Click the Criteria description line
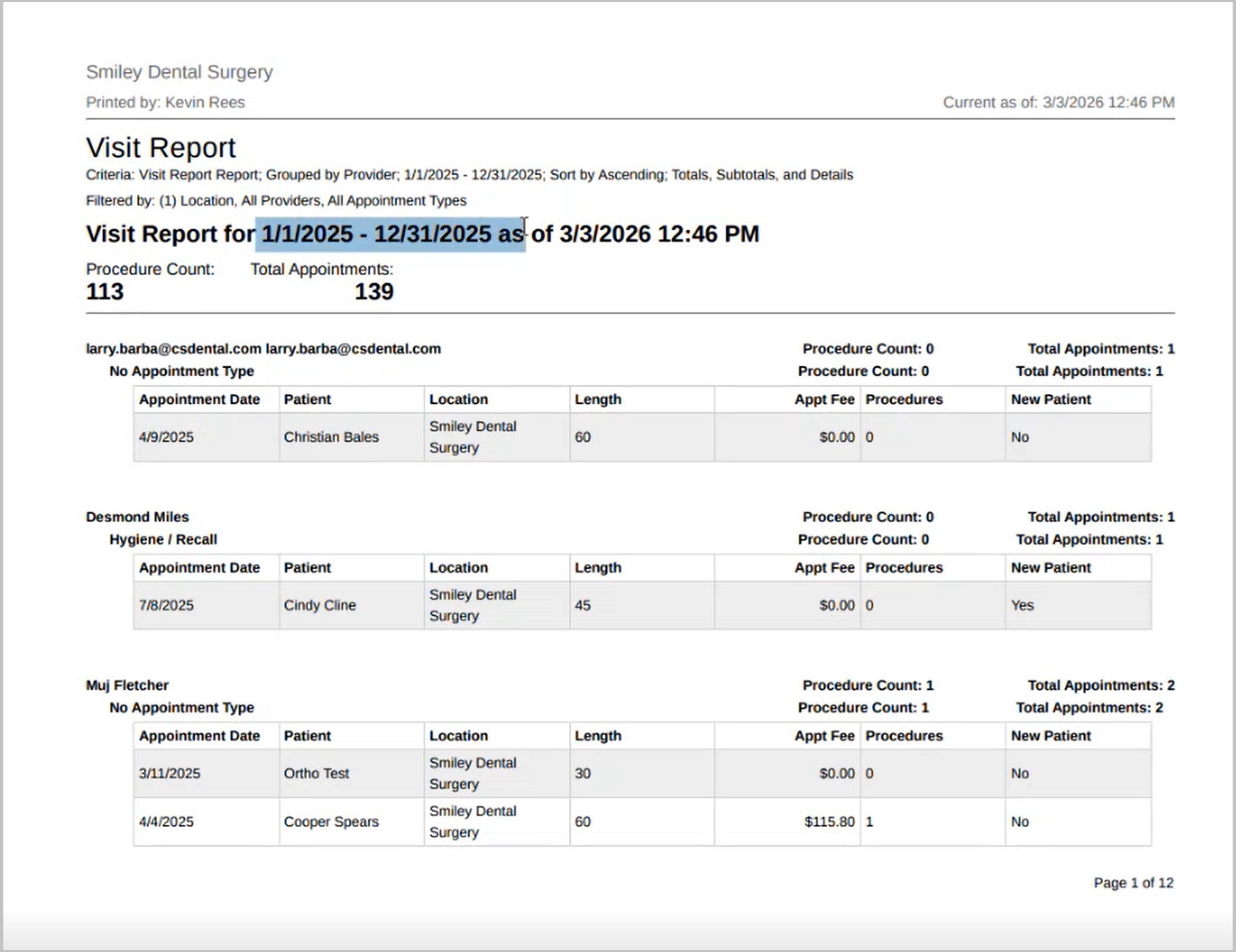1236x952 pixels. point(469,175)
